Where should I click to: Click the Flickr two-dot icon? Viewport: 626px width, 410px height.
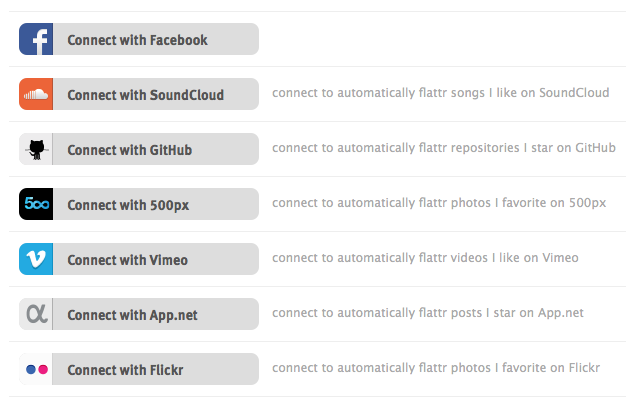pos(36,369)
